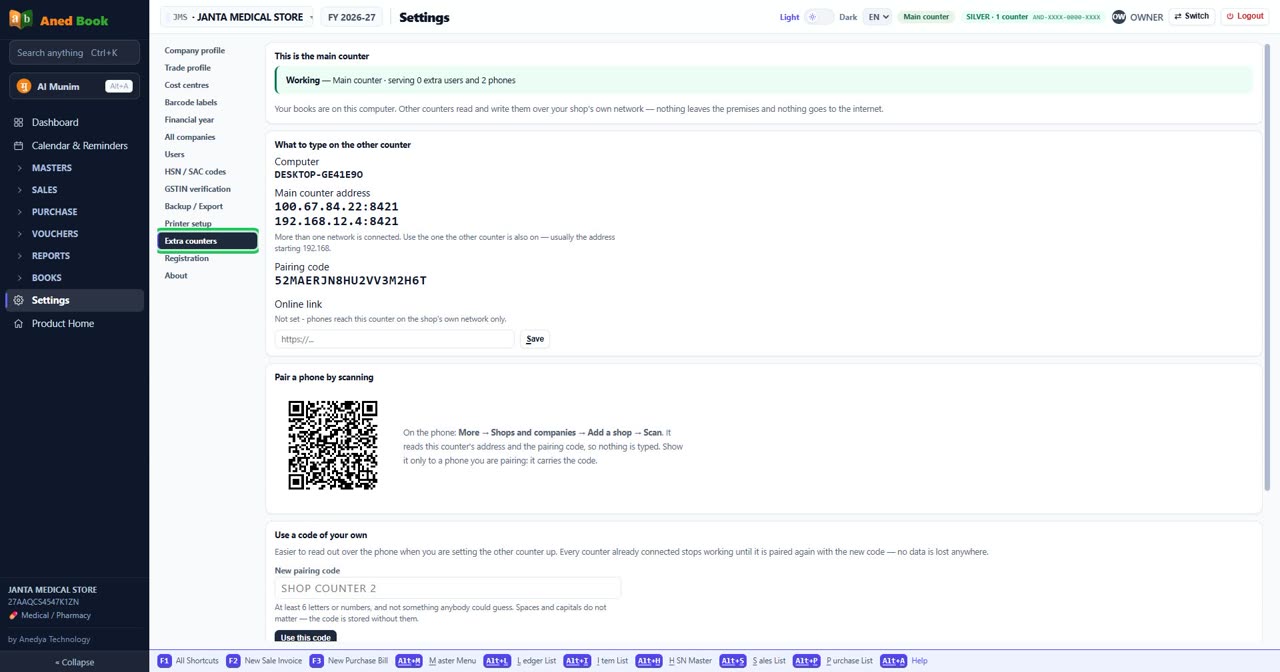Toggle the Light/Dark theme switch

[819, 17]
